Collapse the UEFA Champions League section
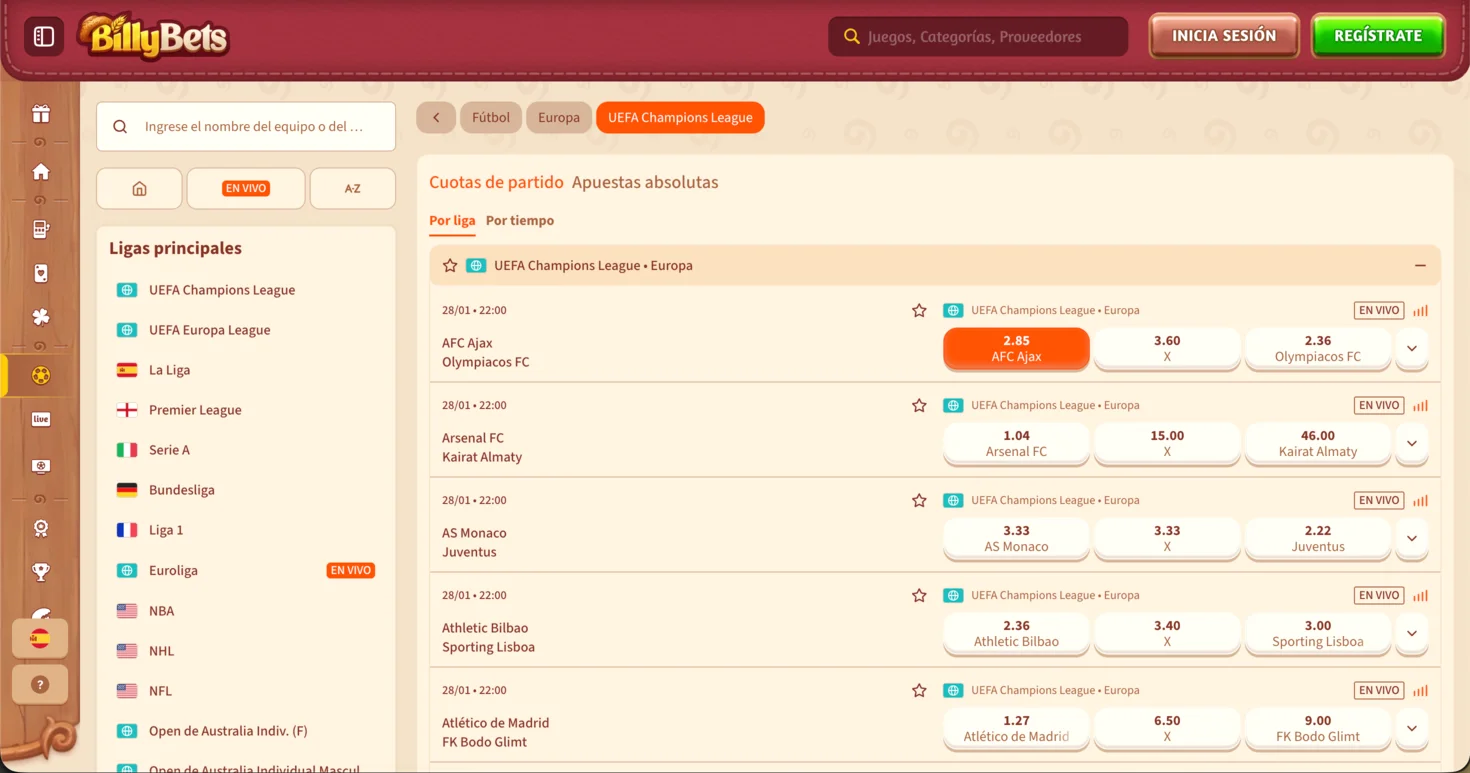The height and width of the screenshot is (773, 1470). pos(1420,266)
